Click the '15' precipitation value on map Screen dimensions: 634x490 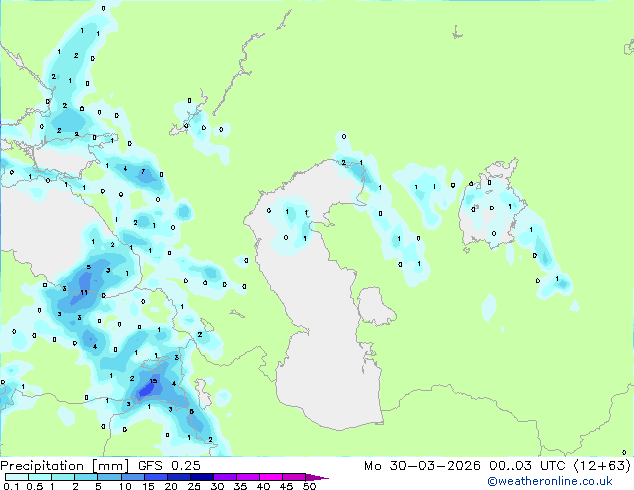[x=153, y=381]
